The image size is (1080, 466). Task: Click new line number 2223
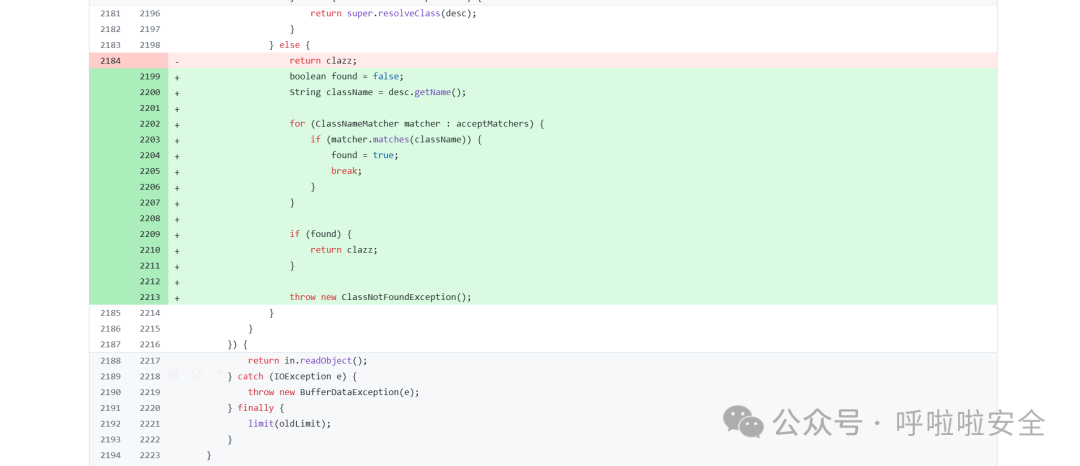(x=149, y=455)
